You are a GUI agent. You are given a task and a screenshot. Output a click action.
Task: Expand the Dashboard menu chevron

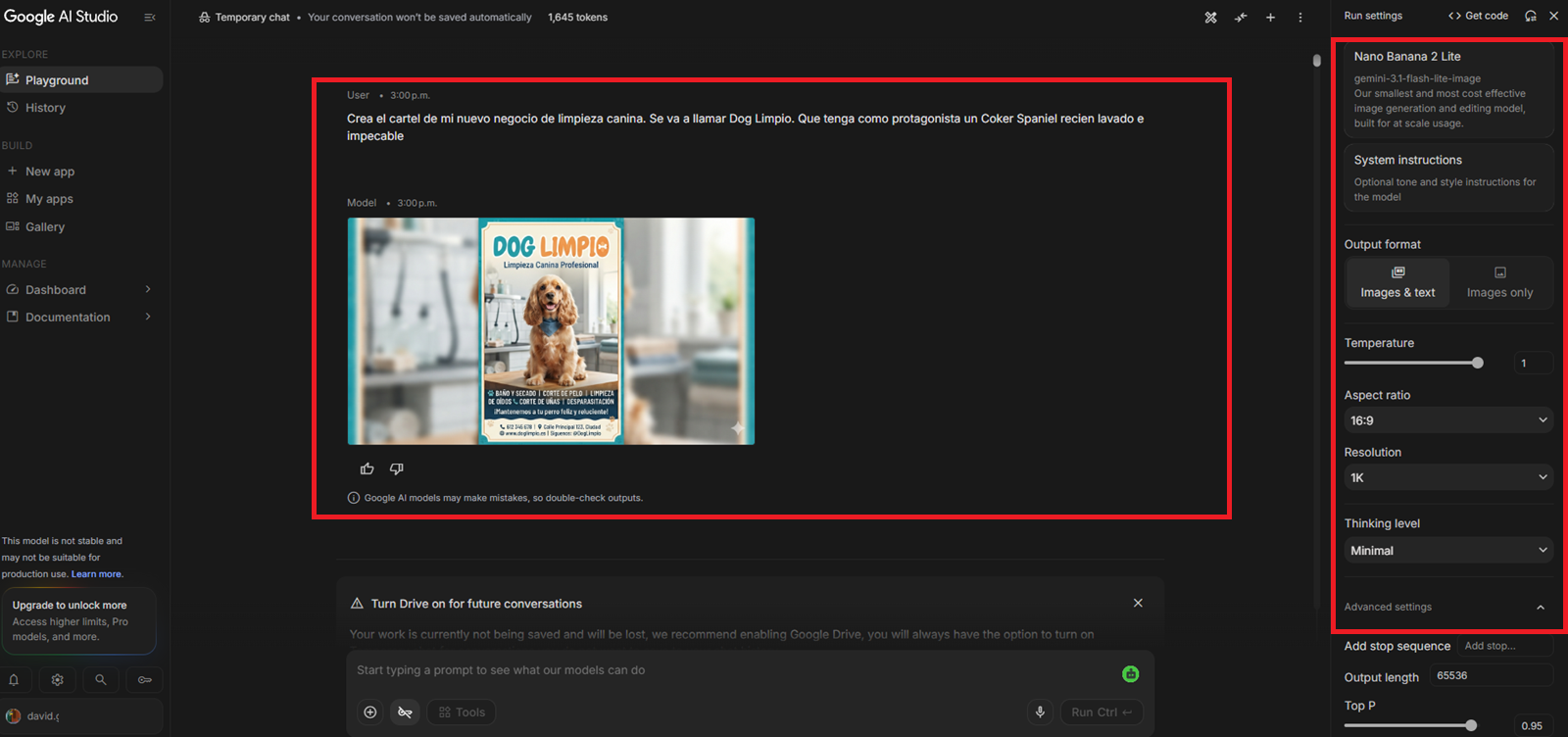[148, 289]
